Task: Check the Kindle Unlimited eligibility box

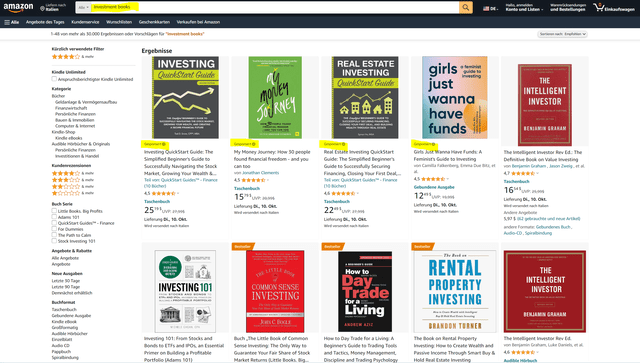Action: 54,79
